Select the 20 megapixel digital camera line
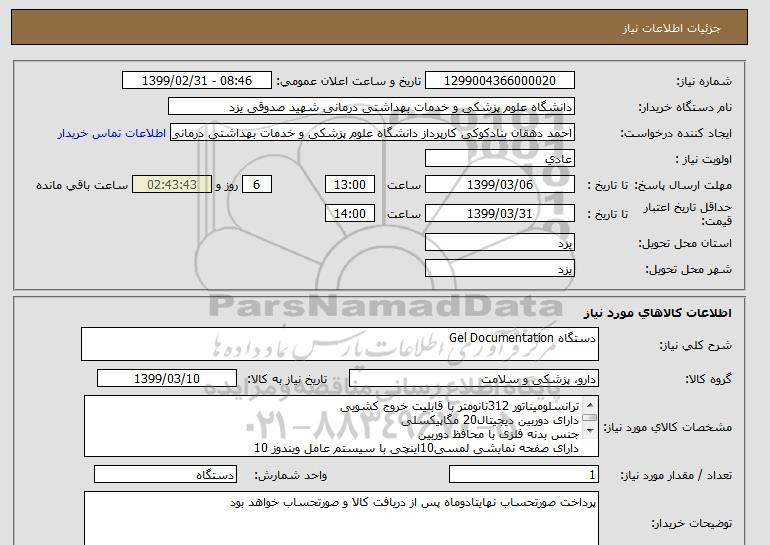The width and height of the screenshot is (770, 545). [x=490, y=421]
